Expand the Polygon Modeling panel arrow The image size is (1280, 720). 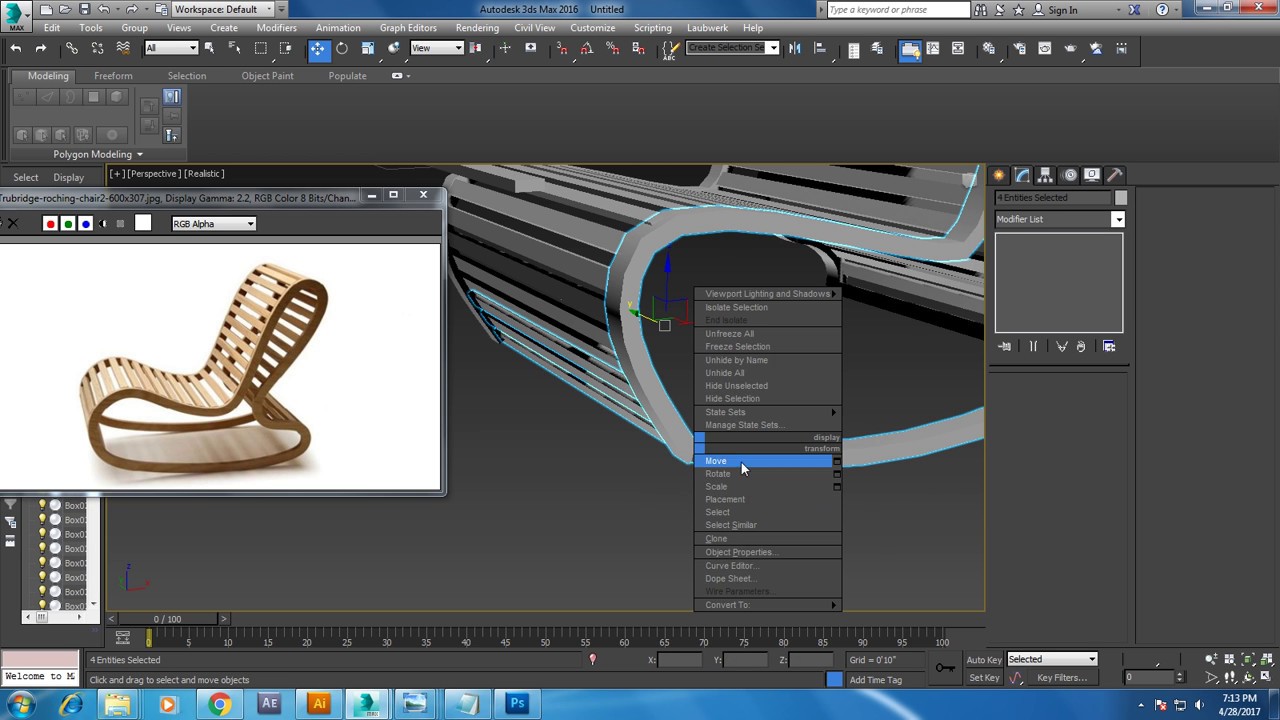139,155
